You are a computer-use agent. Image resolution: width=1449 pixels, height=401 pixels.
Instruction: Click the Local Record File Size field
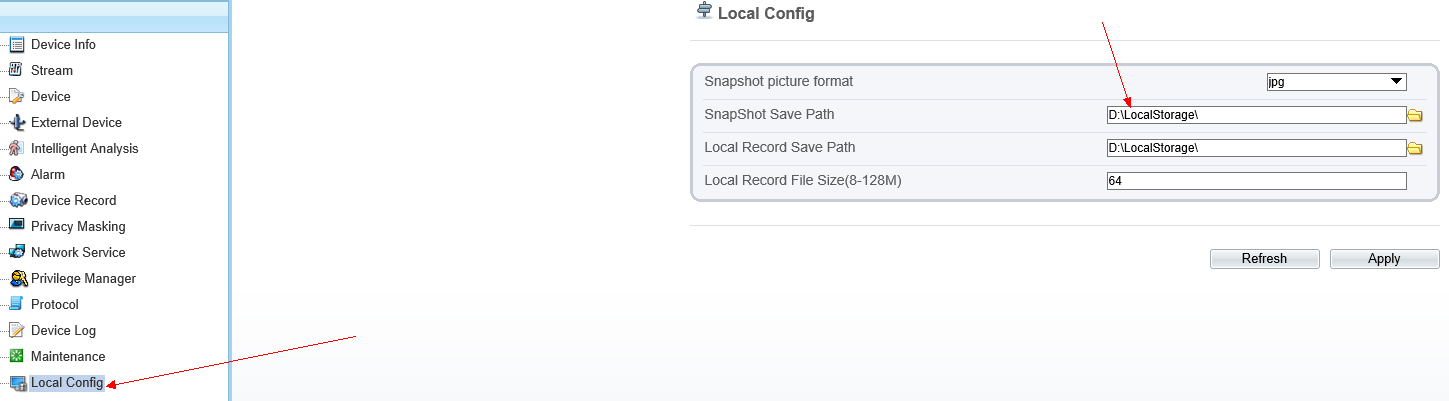click(x=1256, y=181)
